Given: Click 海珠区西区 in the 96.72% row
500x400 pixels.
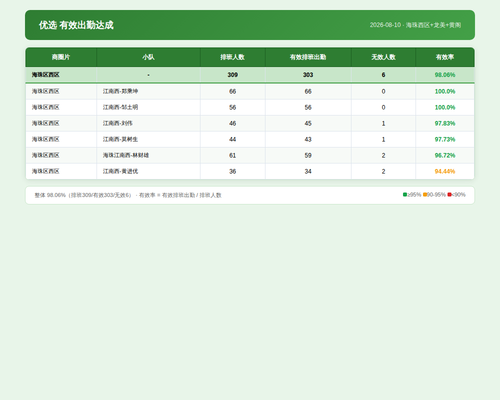Looking at the screenshot, I should pyautogui.click(x=45, y=155).
